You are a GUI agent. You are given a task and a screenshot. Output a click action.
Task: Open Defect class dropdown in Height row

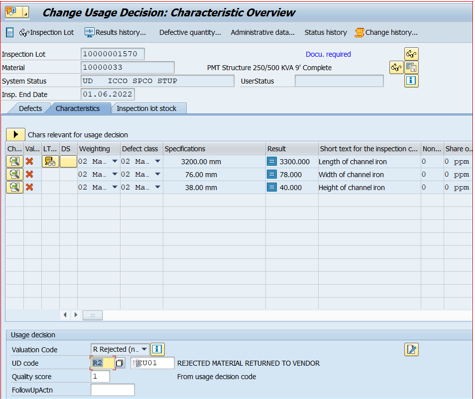pyautogui.click(x=158, y=187)
